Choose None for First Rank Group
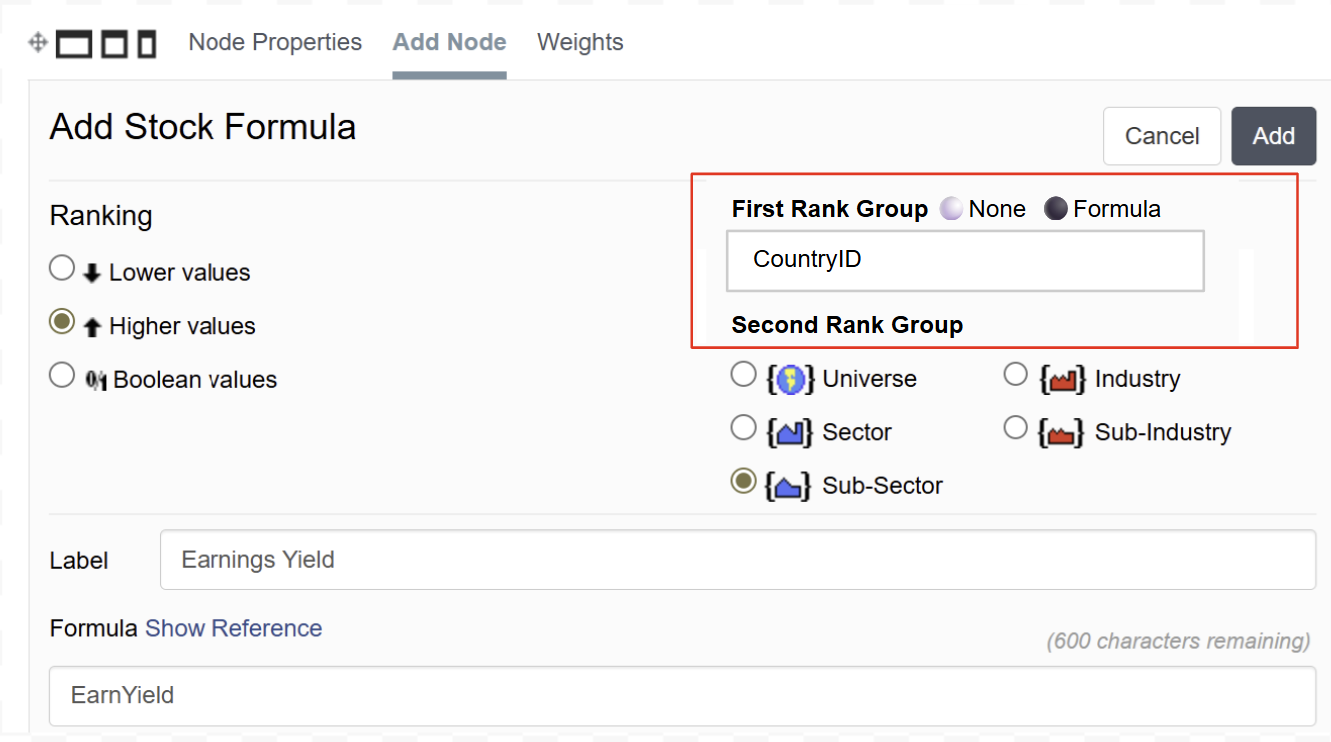Image resolution: width=1331 pixels, height=742 pixels. (x=951, y=209)
